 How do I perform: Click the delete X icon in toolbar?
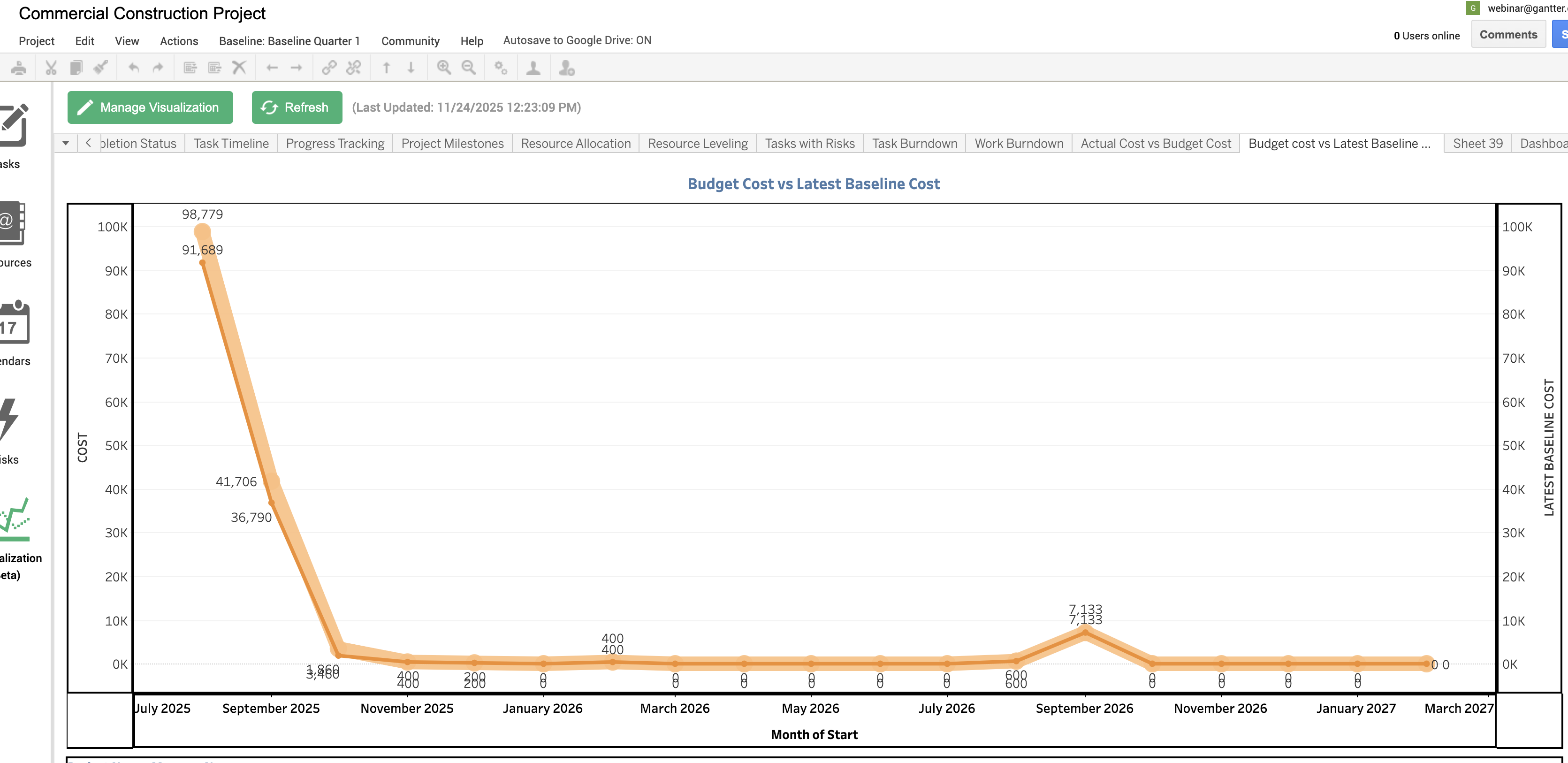[x=239, y=68]
